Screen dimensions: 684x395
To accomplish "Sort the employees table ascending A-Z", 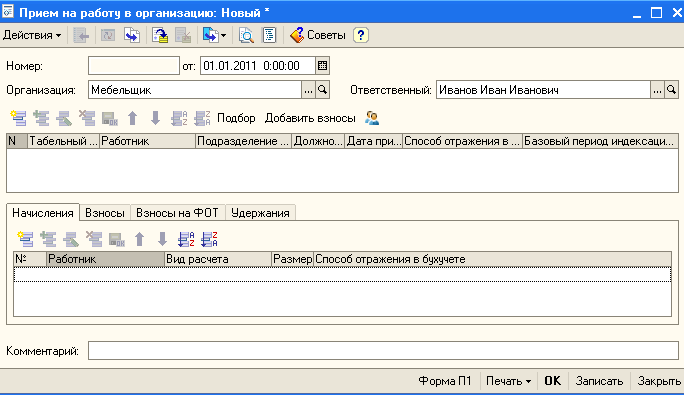I will (179, 118).
